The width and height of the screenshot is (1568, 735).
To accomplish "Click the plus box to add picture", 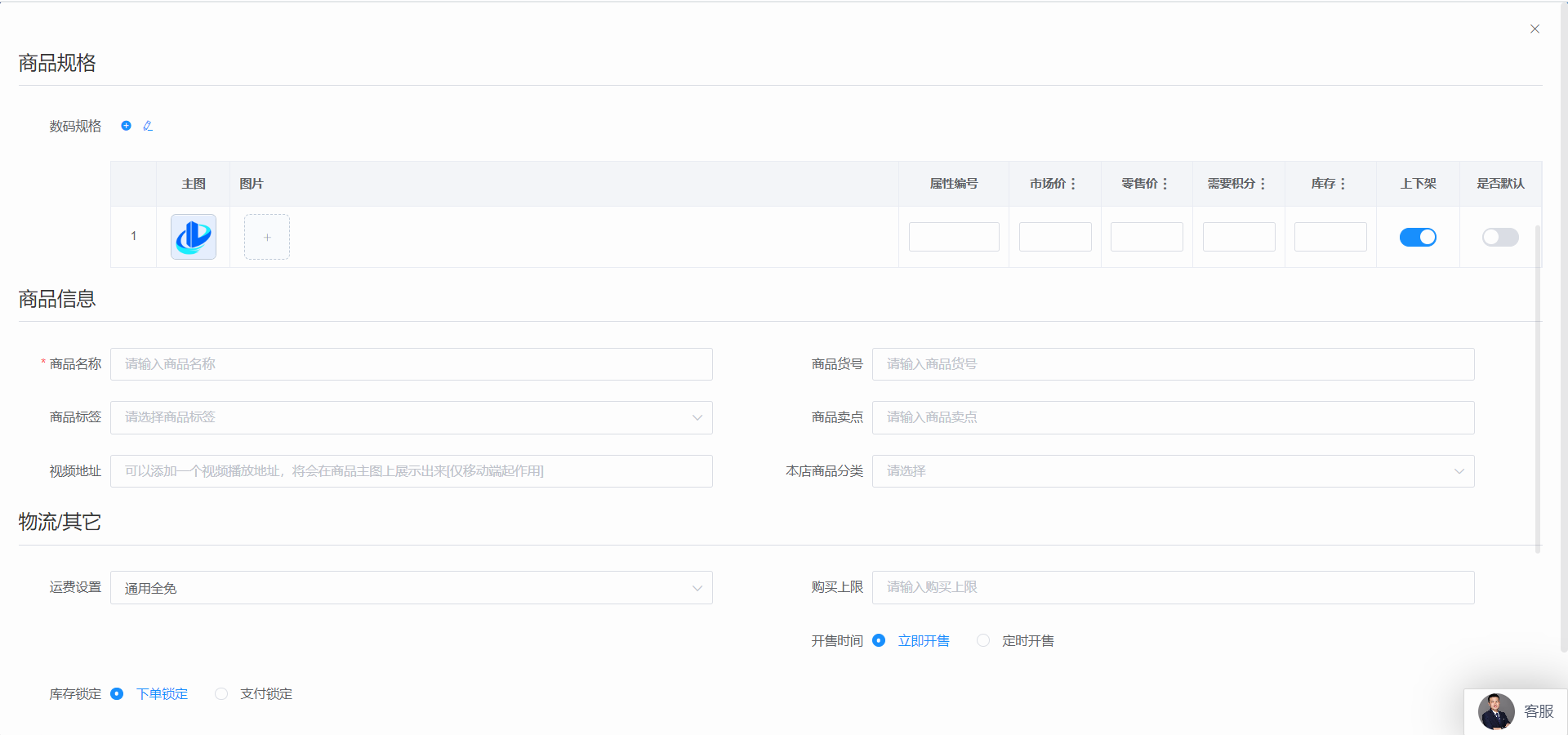I will coord(267,237).
